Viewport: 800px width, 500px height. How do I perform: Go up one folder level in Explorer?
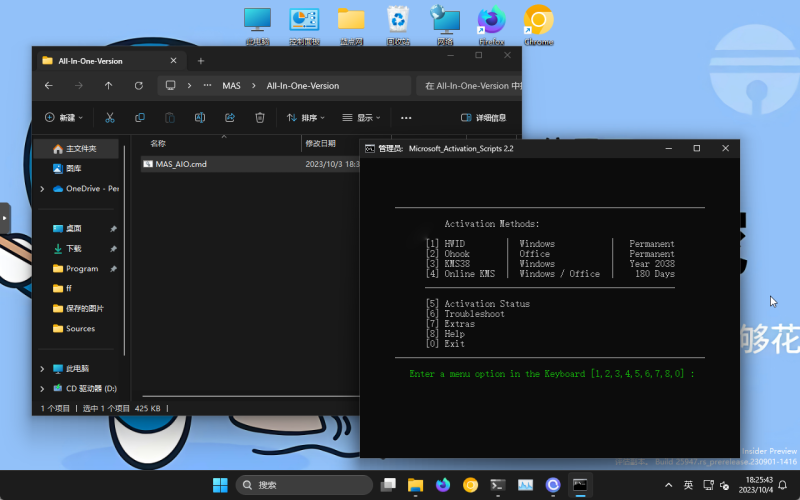click(x=109, y=86)
